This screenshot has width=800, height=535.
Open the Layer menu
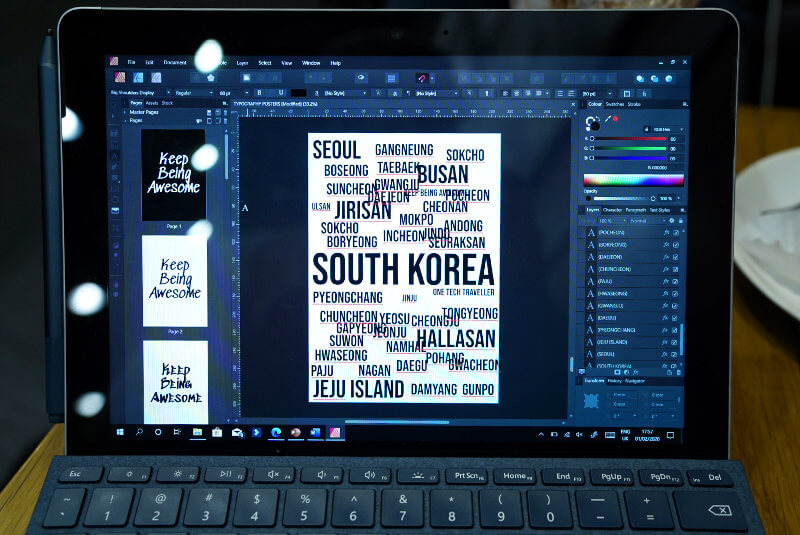tap(242, 63)
